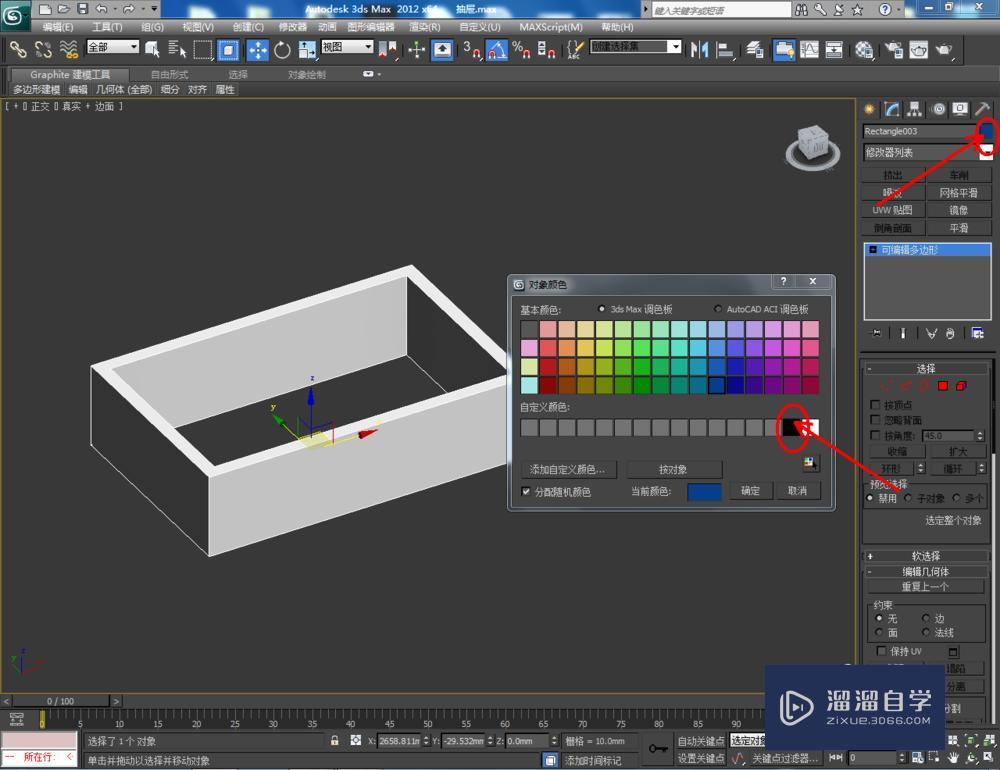Open the Material Editor icon

pyautogui.click(x=862, y=47)
